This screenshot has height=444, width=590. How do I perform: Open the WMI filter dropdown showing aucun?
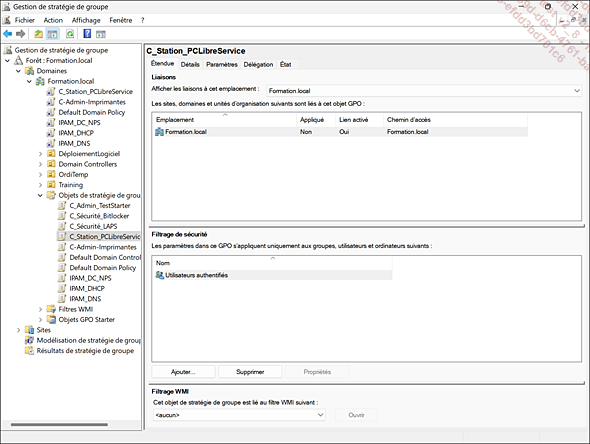point(239,415)
